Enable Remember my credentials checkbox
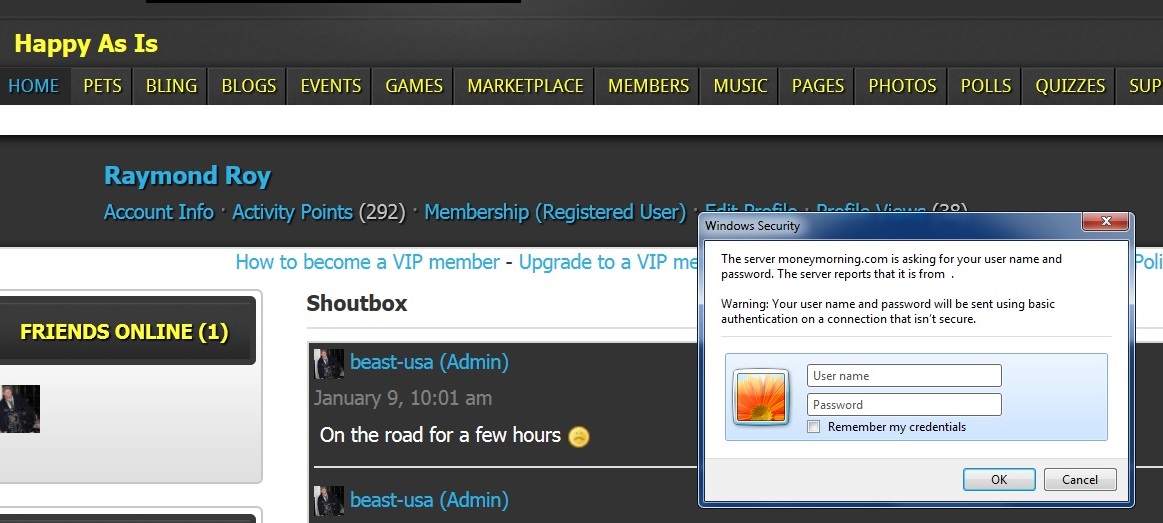Screen dimensions: 1163x523 point(814,427)
